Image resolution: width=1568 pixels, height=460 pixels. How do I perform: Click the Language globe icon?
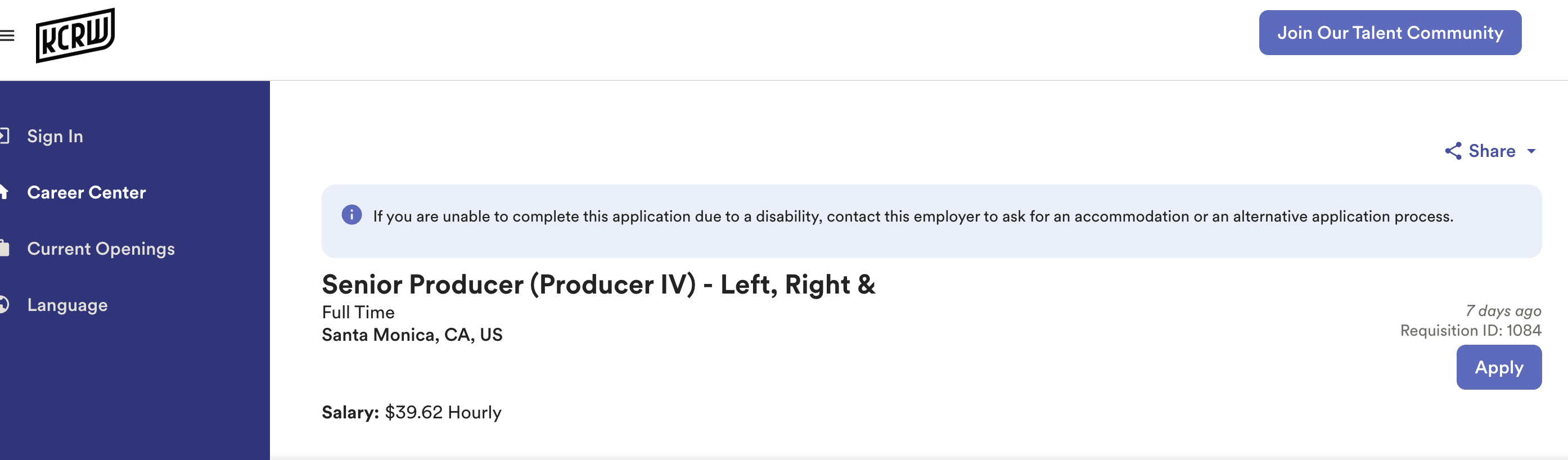pos(3,304)
